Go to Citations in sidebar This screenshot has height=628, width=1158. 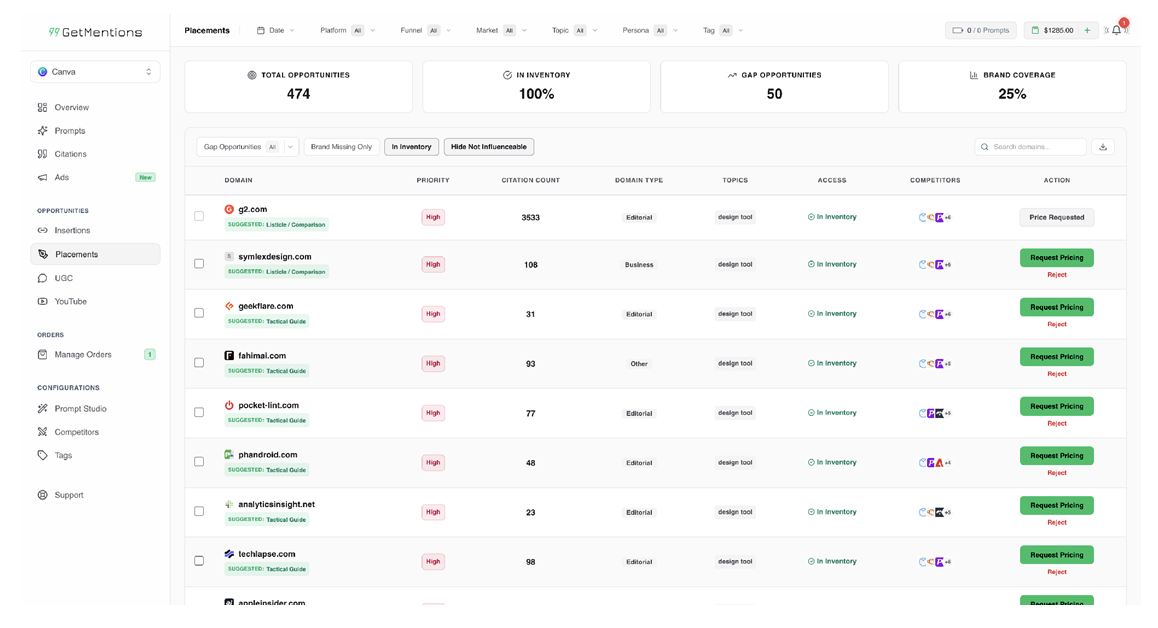pos(70,154)
